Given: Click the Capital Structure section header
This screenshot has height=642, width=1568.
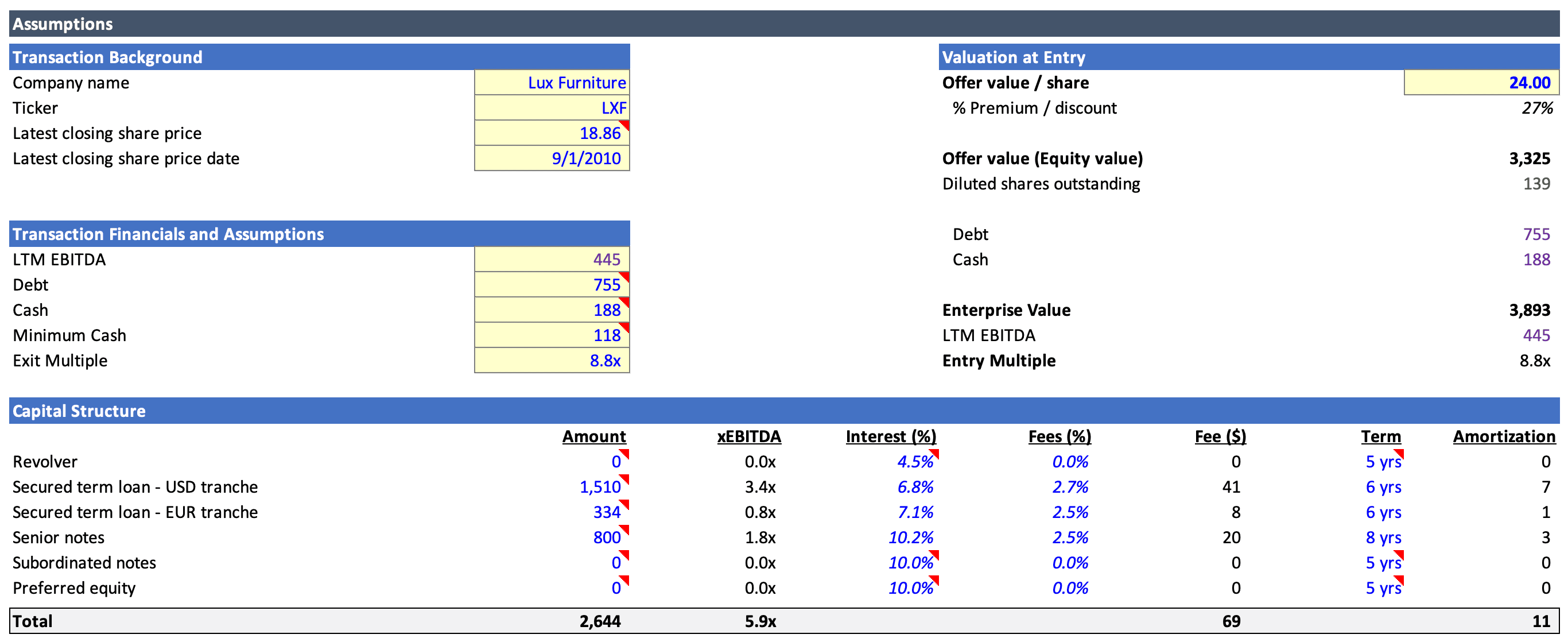Looking at the screenshot, I should click(79, 411).
